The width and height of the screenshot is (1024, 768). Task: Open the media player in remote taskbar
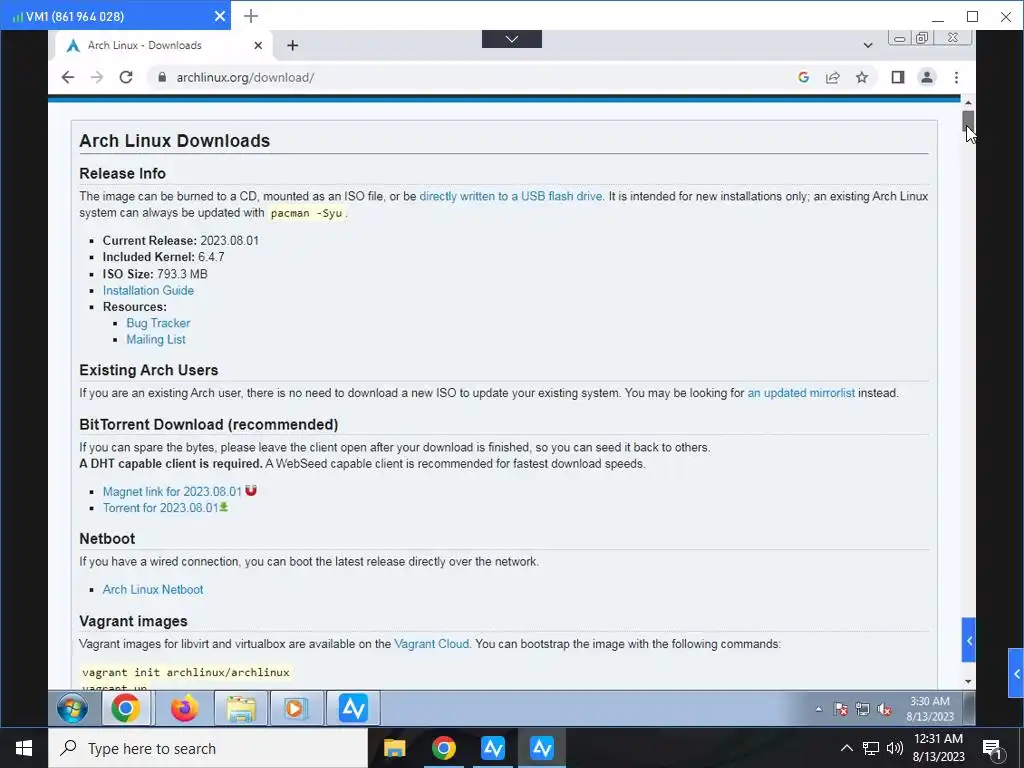(x=295, y=708)
